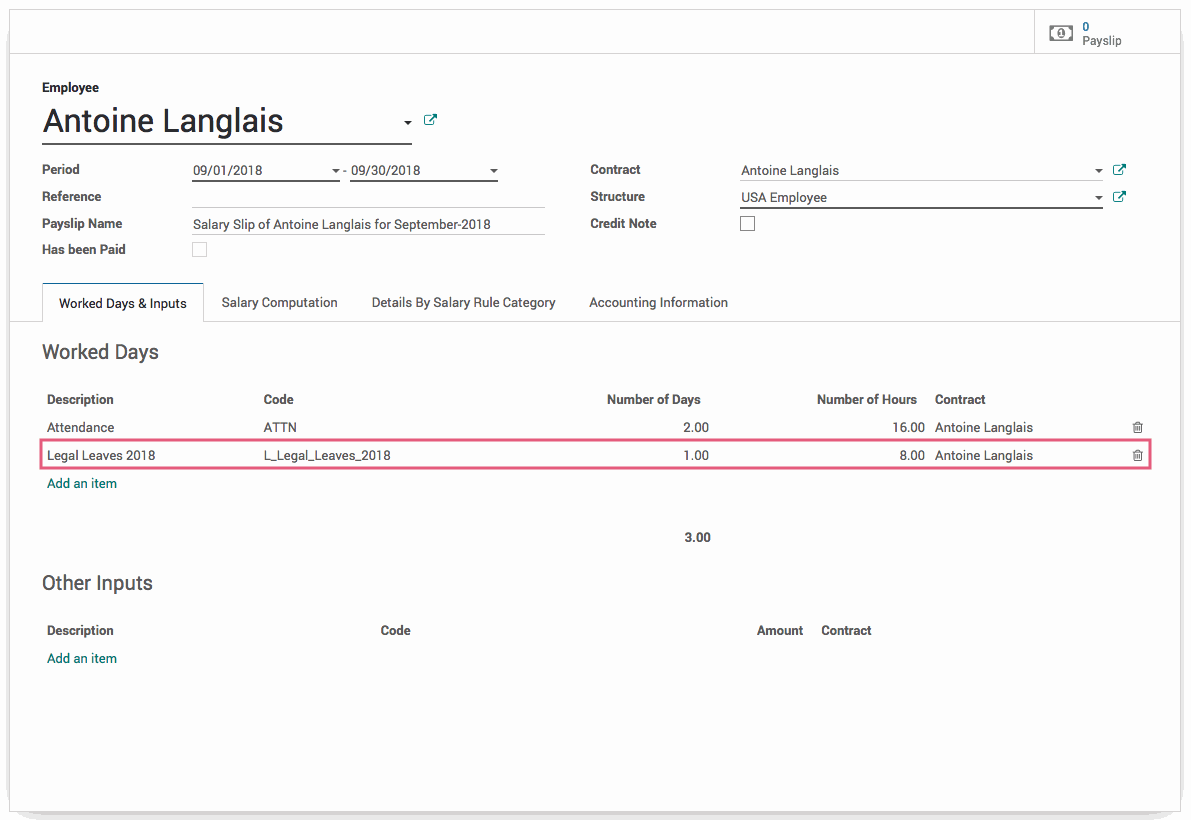This screenshot has height=820, width=1191.
Task: Open external link for Structure USA Employee
Action: tap(1119, 197)
